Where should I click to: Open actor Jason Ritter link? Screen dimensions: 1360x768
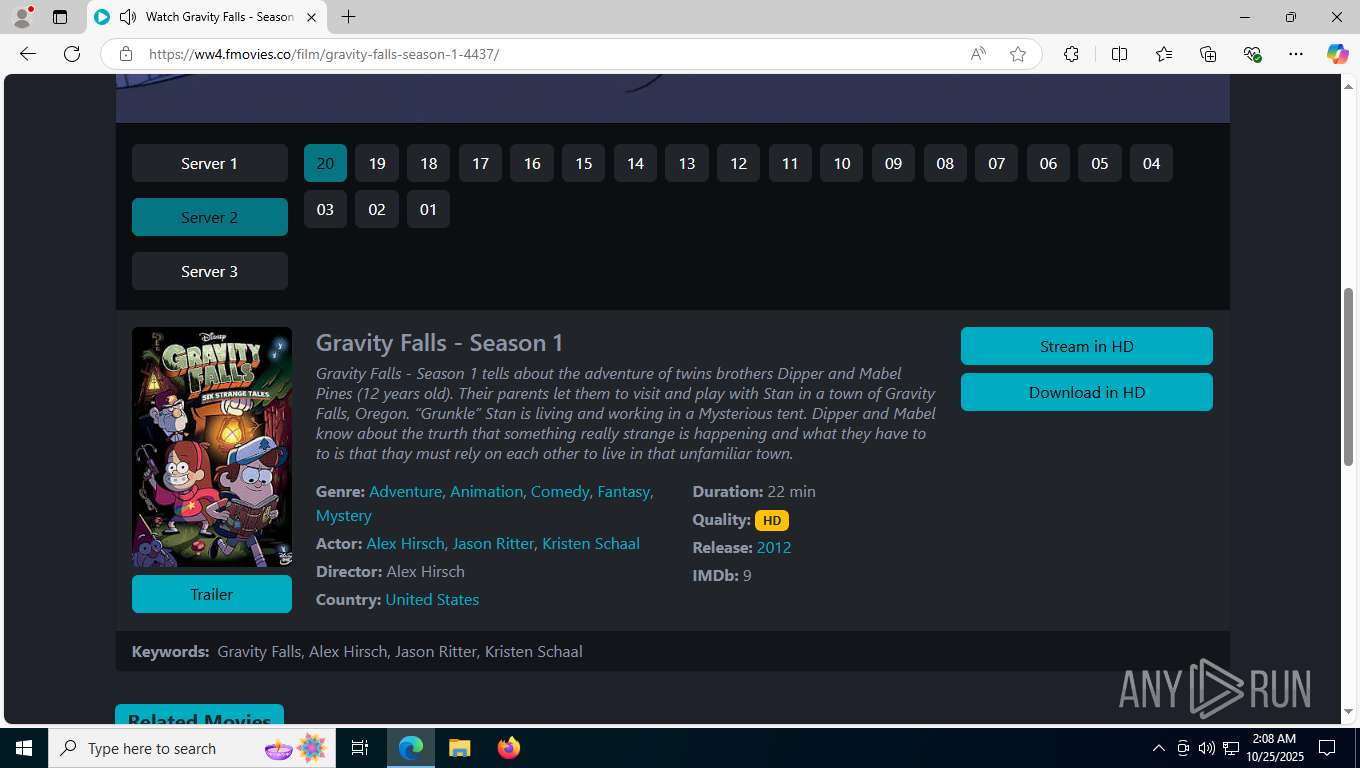coord(493,543)
